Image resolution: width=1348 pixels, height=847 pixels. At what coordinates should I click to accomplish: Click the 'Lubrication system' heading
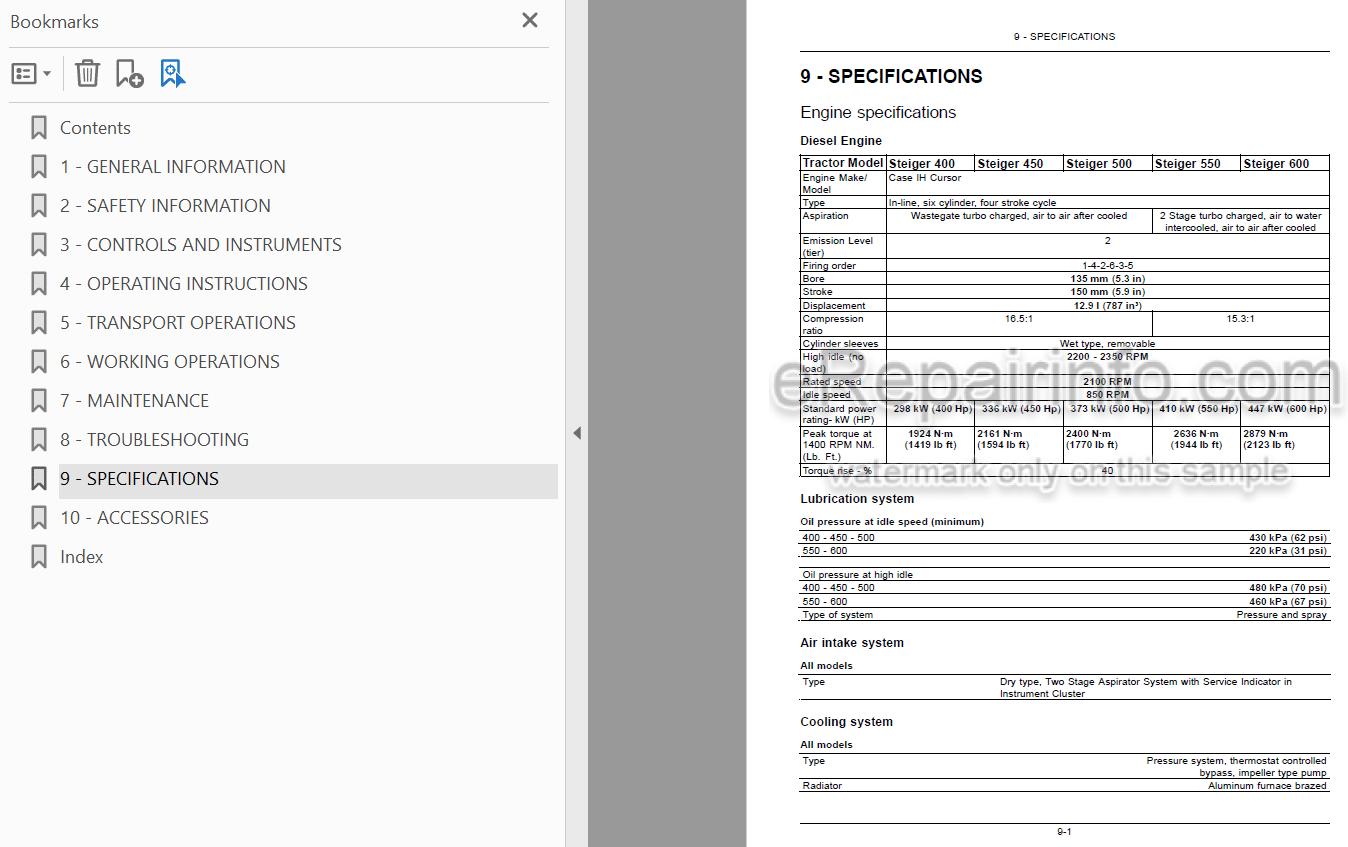(x=857, y=499)
